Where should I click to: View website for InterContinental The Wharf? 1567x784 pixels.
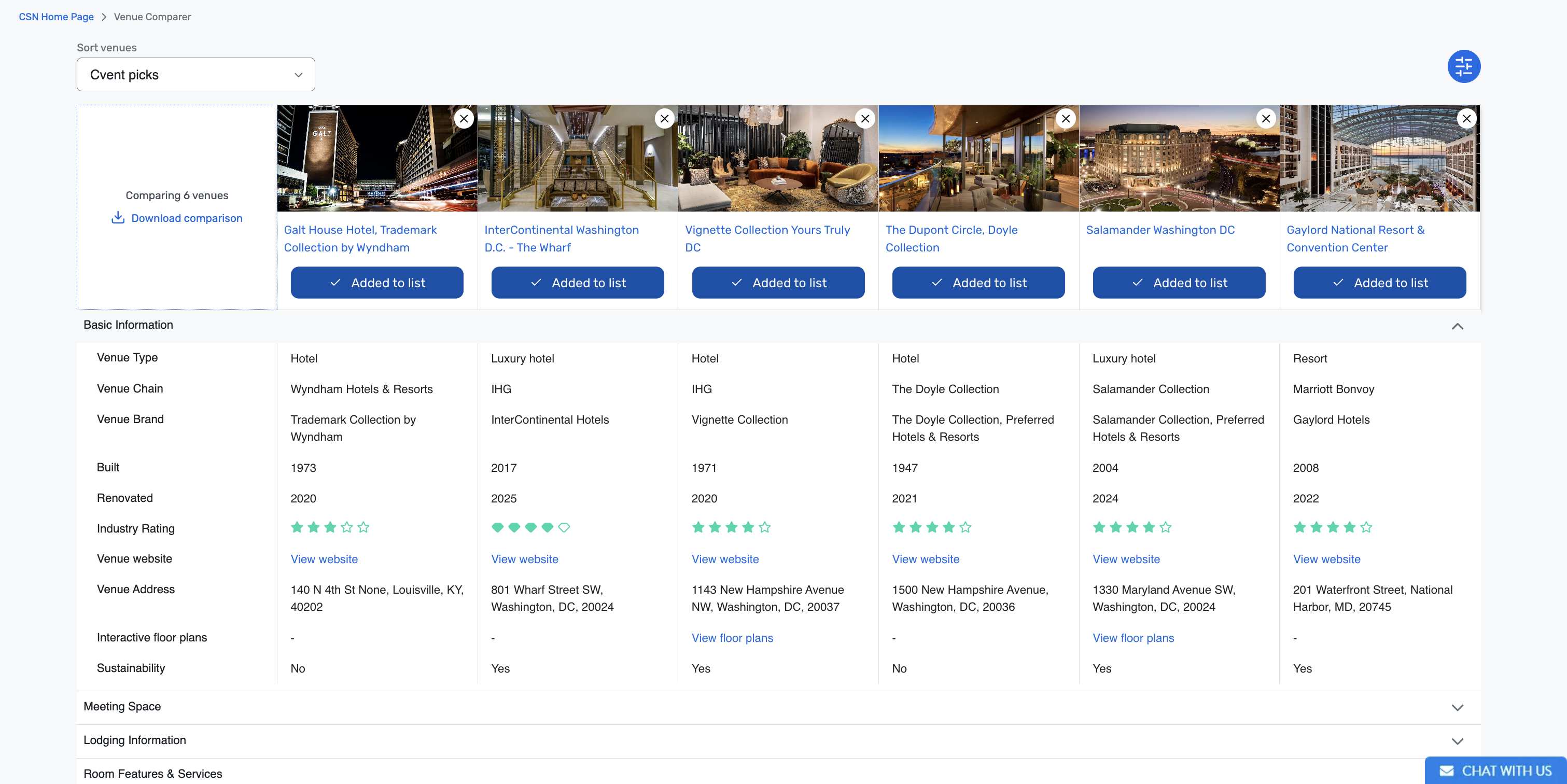point(524,559)
